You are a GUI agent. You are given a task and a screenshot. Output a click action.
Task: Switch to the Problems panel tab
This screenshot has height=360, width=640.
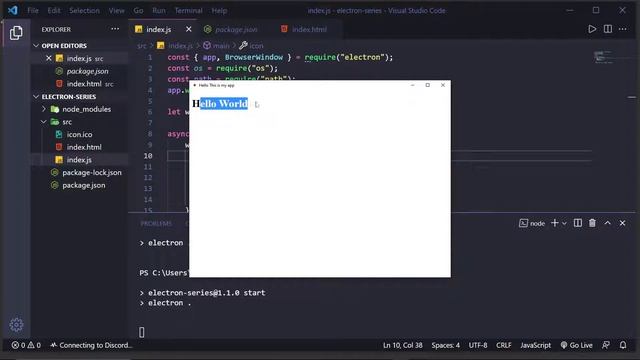click(156, 223)
